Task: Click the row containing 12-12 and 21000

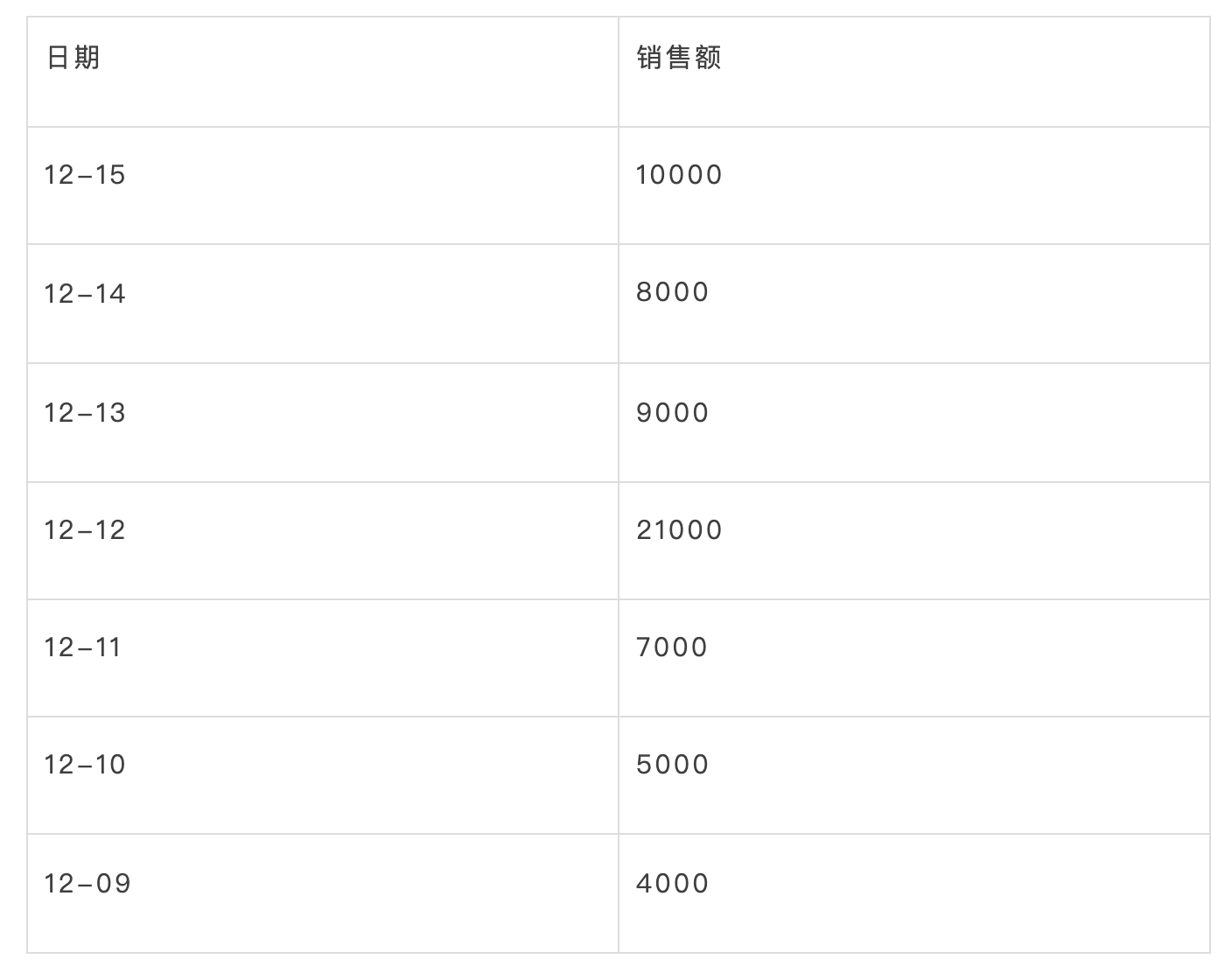Action: click(619, 541)
